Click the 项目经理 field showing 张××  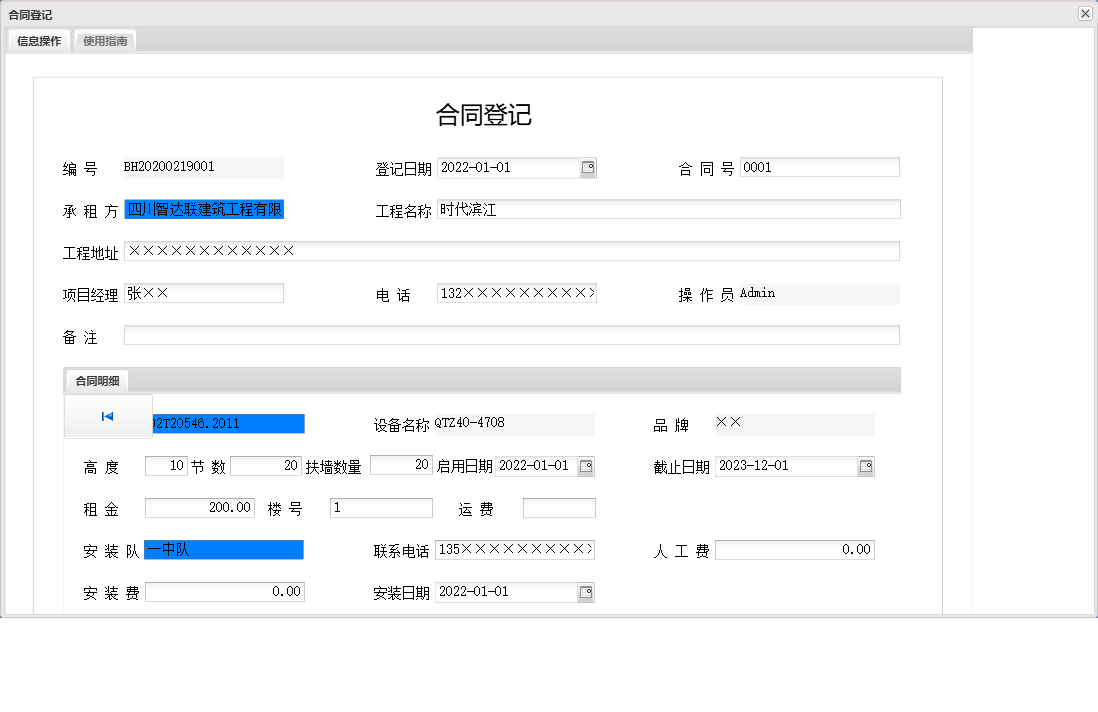point(204,292)
